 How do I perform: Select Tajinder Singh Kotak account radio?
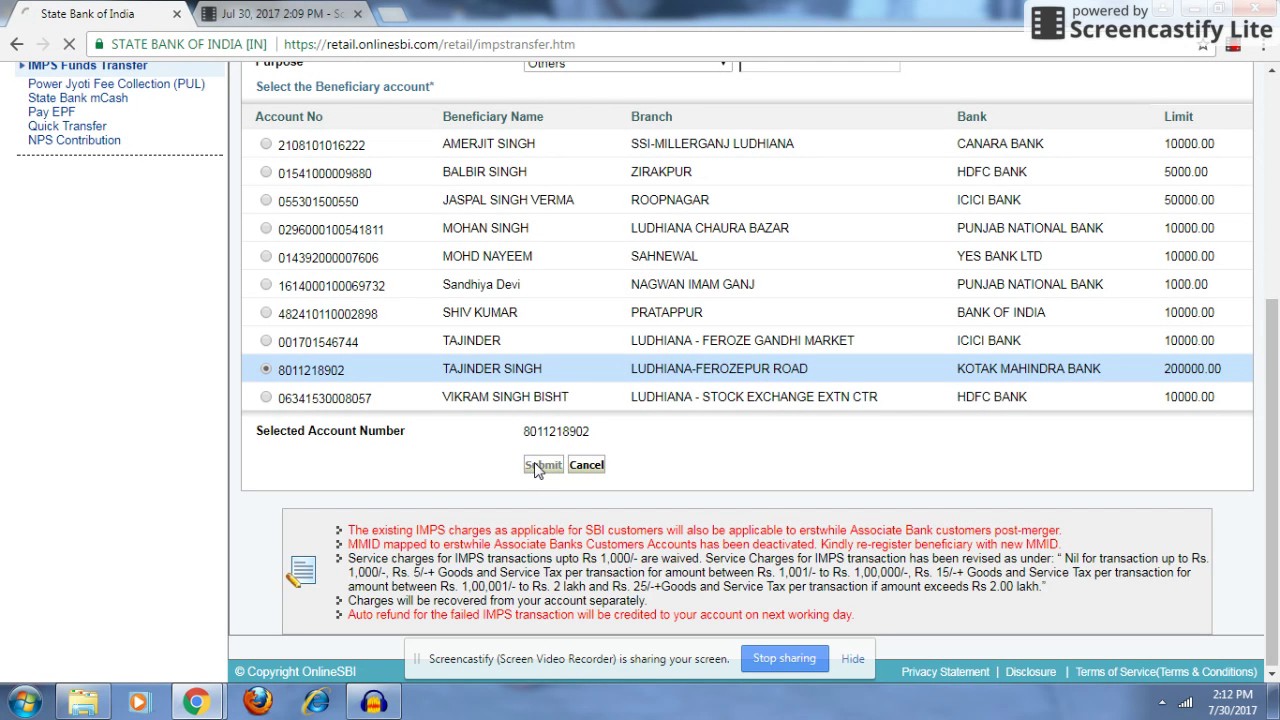[266, 368]
